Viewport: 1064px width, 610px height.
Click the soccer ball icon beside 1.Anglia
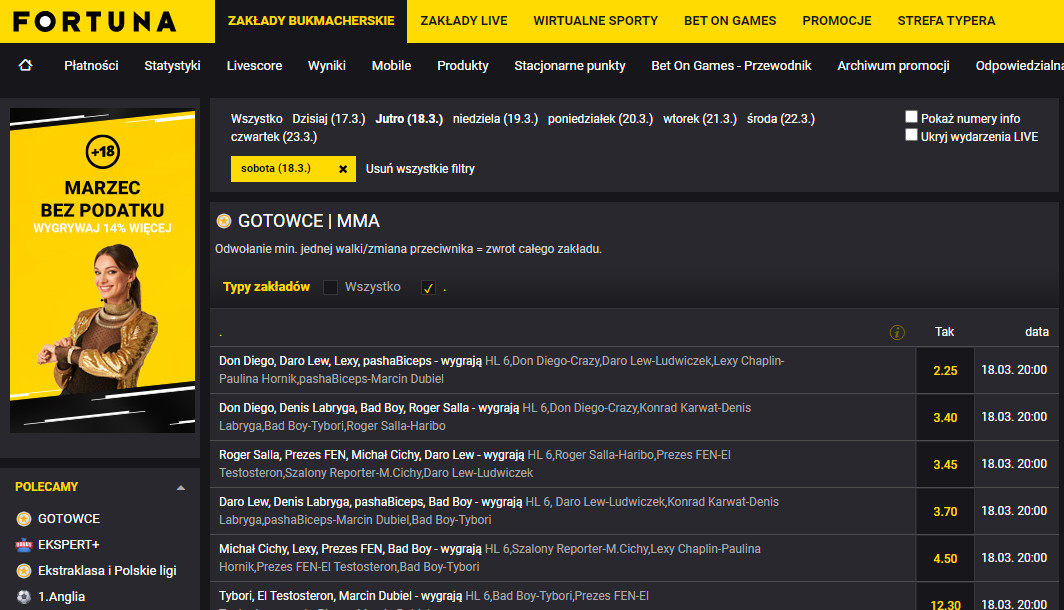pyautogui.click(x=24, y=597)
